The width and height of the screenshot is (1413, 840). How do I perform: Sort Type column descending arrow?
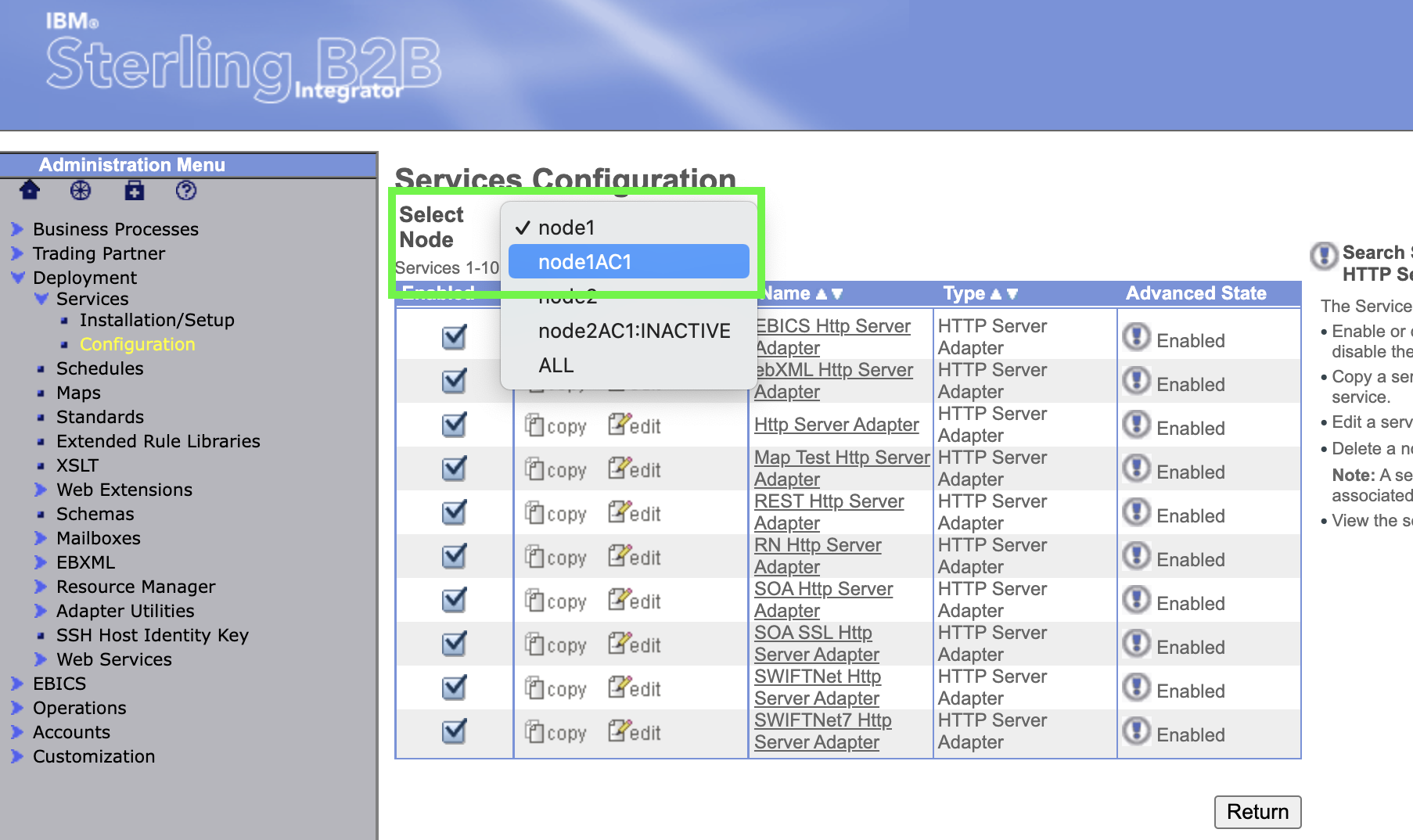(x=1012, y=294)
